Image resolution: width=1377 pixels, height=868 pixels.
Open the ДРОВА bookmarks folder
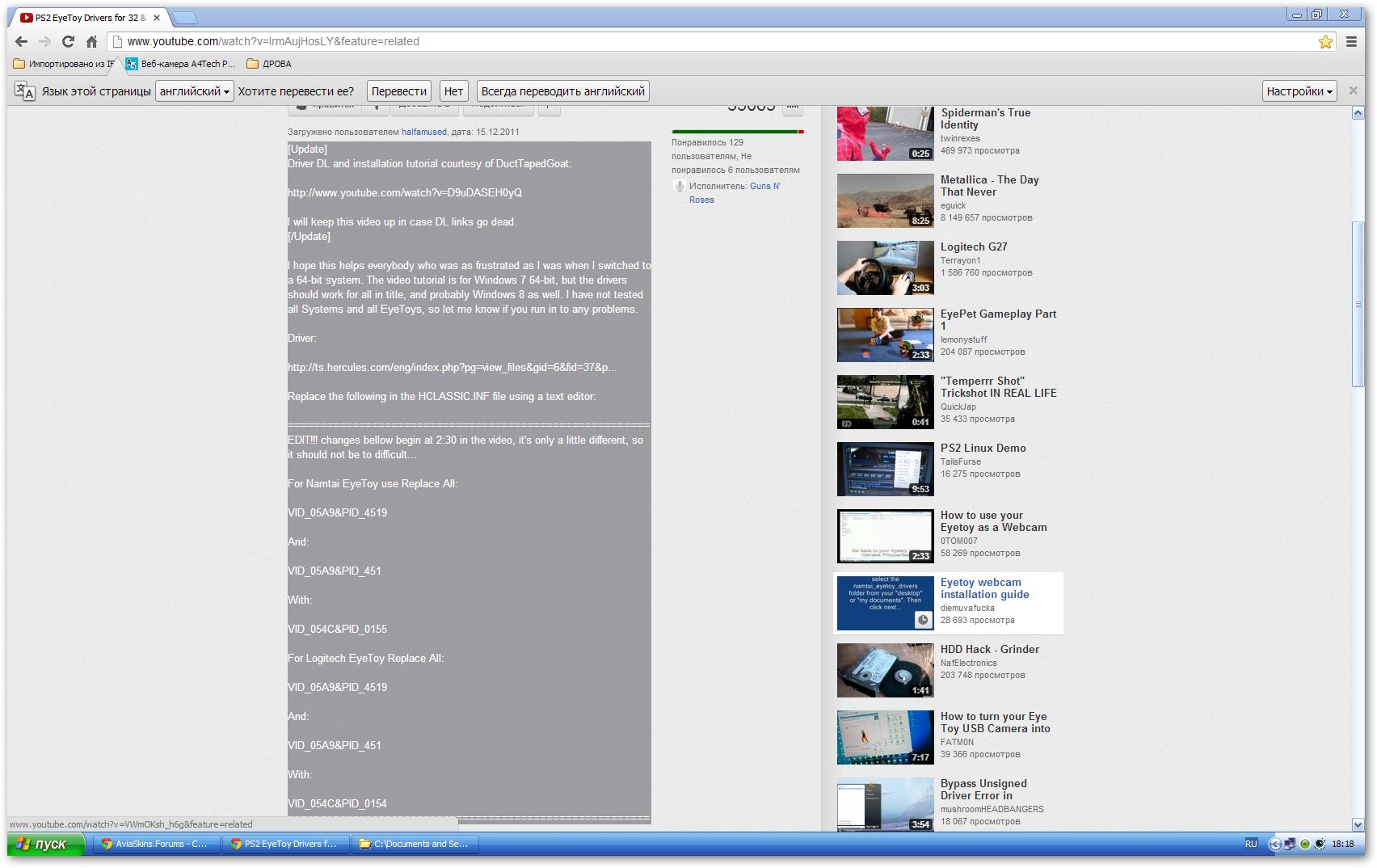click(269, 64)
